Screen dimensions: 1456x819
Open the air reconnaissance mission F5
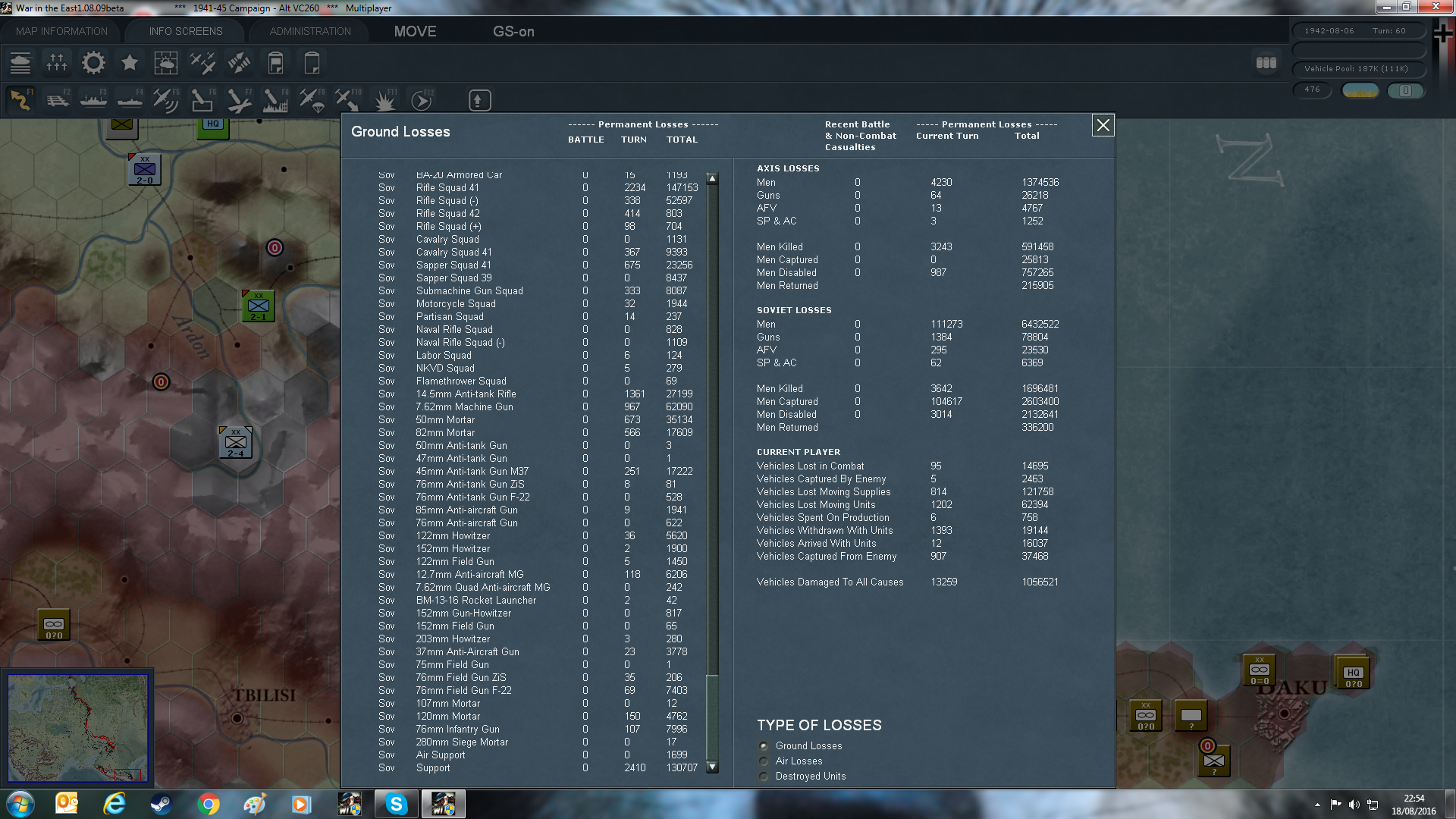coord(165,100)
